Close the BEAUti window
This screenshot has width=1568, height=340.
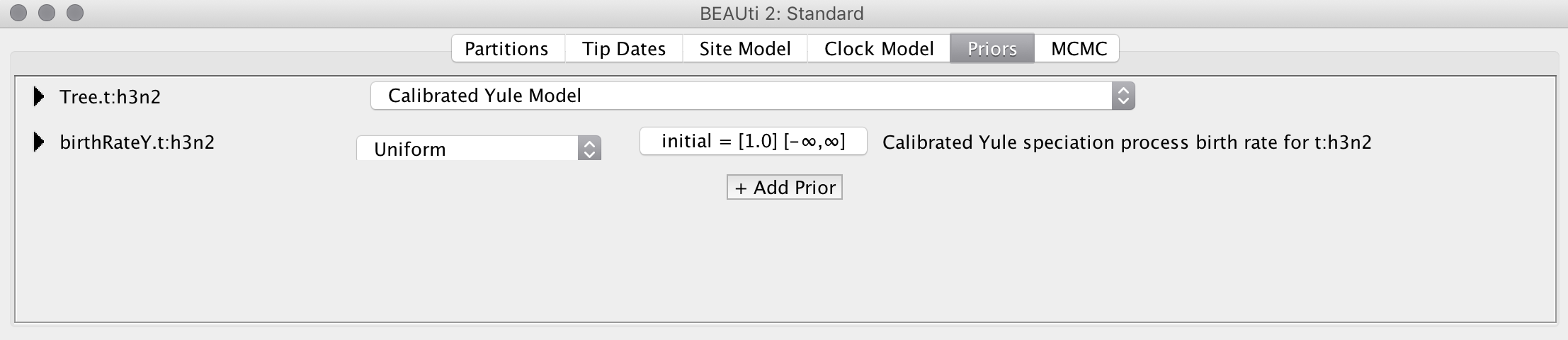pyautogui.click(x=19, y=13)
